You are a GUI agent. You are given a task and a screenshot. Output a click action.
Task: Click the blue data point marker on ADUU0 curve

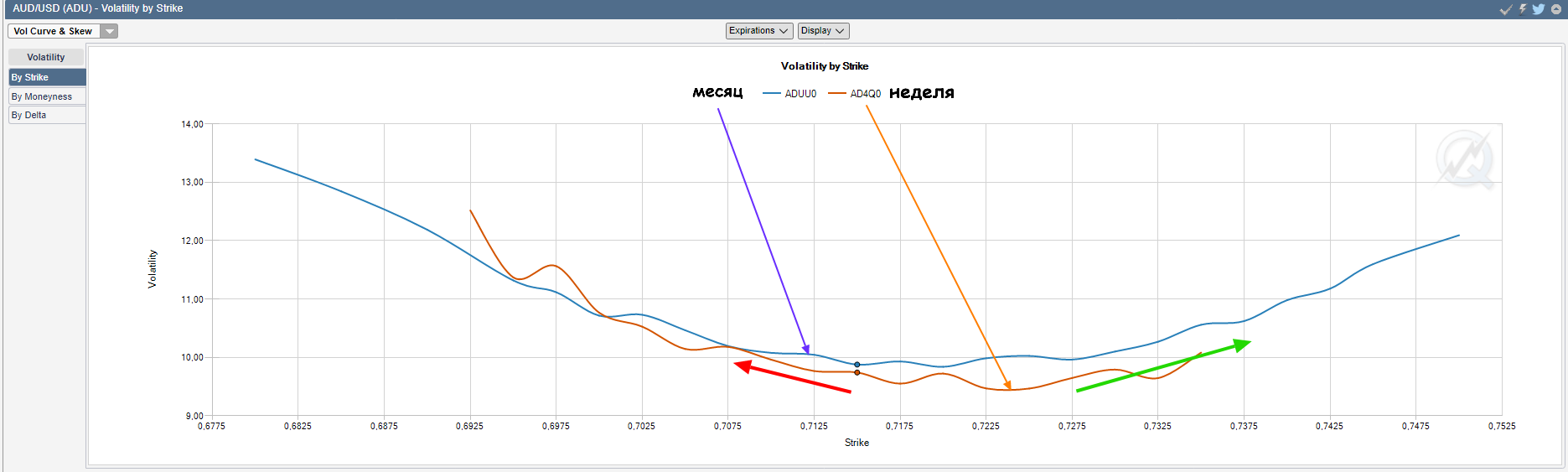[x=856, y=365]
